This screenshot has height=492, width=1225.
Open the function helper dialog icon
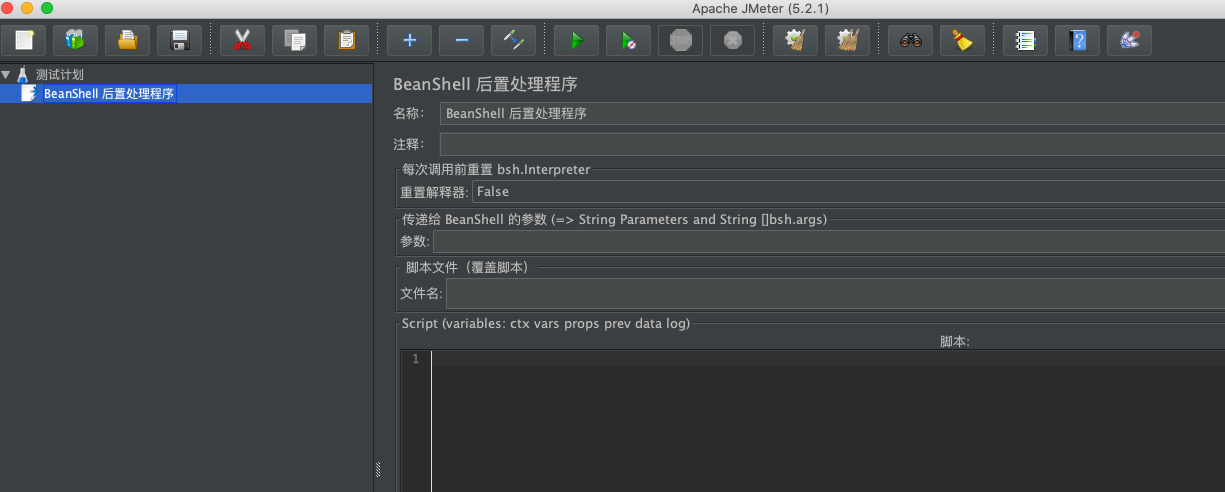tap(1025, 40)
